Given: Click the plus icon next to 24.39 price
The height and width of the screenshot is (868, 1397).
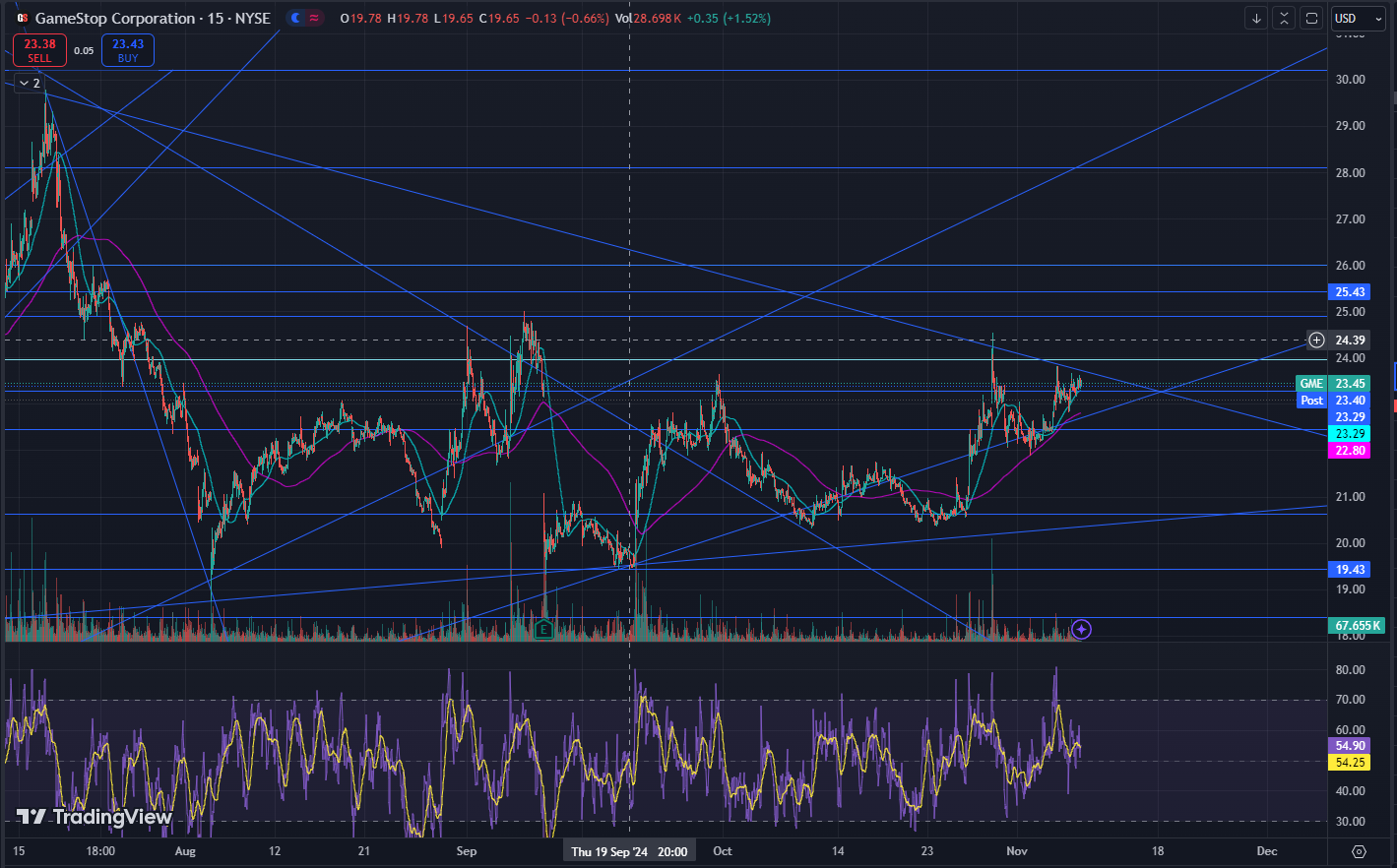Looking at the screenshot, I should (1316, 341).
